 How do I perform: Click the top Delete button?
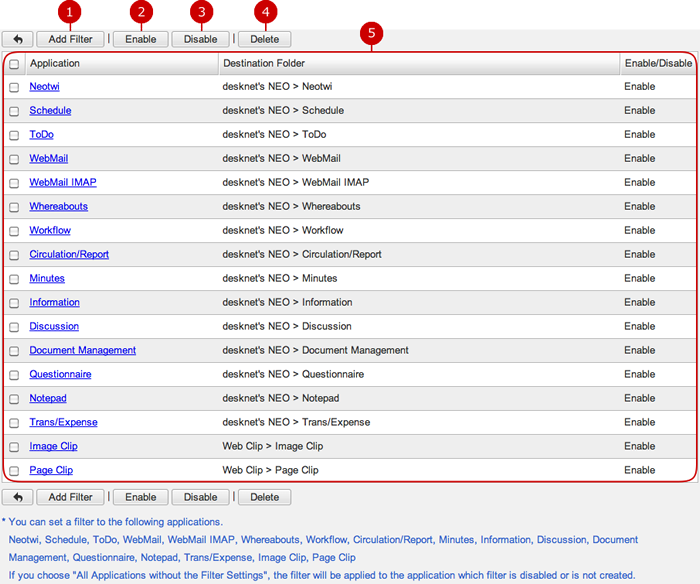[x=265, y=39]
